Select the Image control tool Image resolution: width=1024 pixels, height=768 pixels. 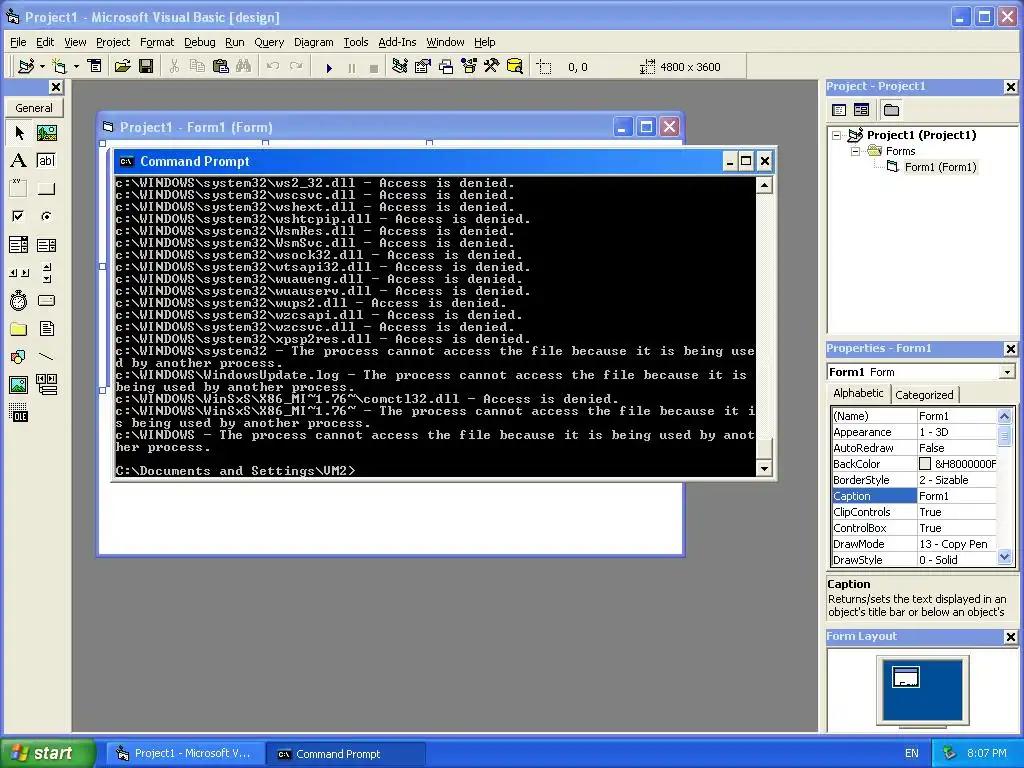(19, 385)
